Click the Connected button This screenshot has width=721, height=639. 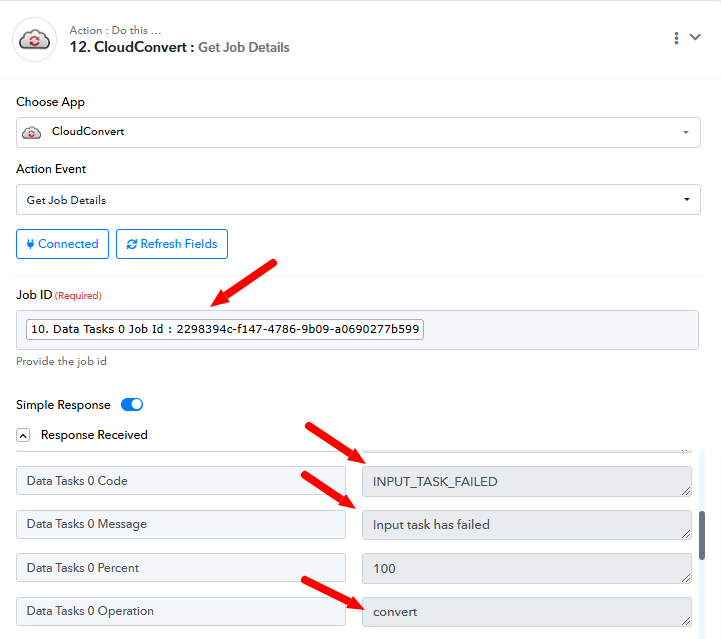click(x=63, y=244)
